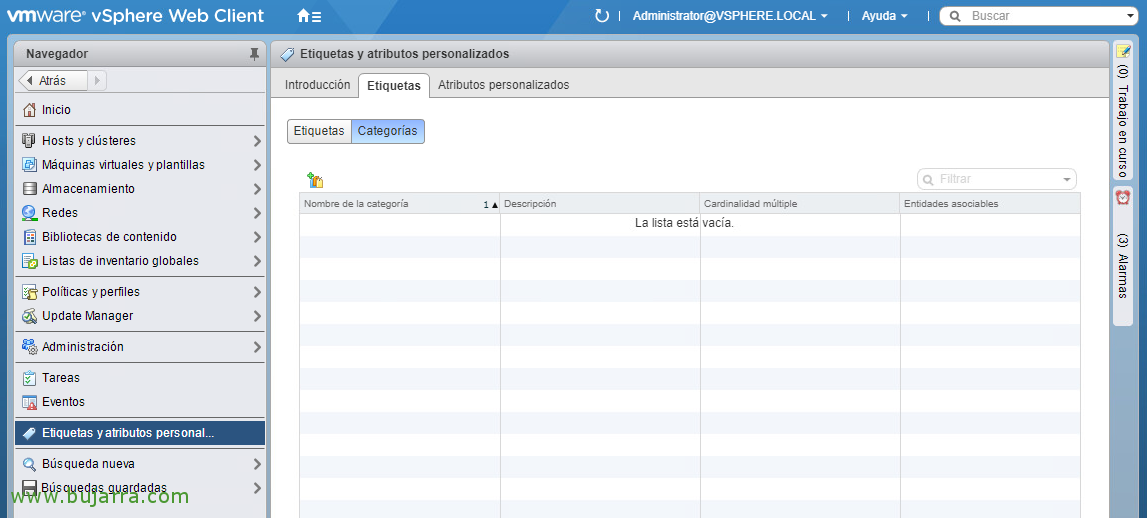Click into the Filtrar input field
The width and height of the screenshot is (1147, 518).
[997, 179]
